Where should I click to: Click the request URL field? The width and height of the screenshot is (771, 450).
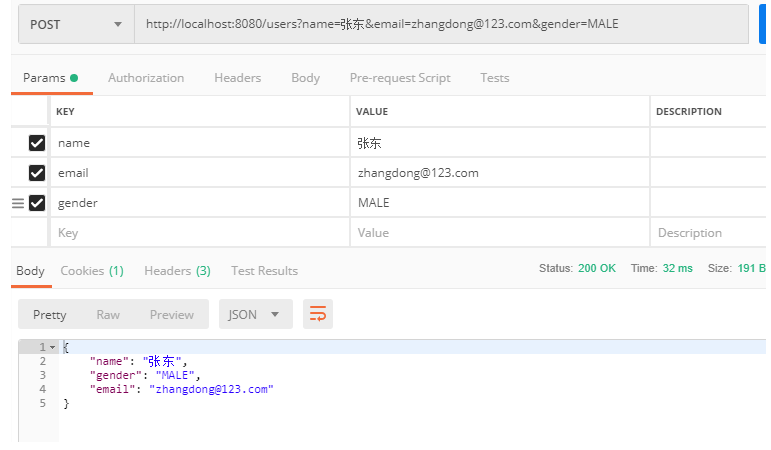(441, 24)
